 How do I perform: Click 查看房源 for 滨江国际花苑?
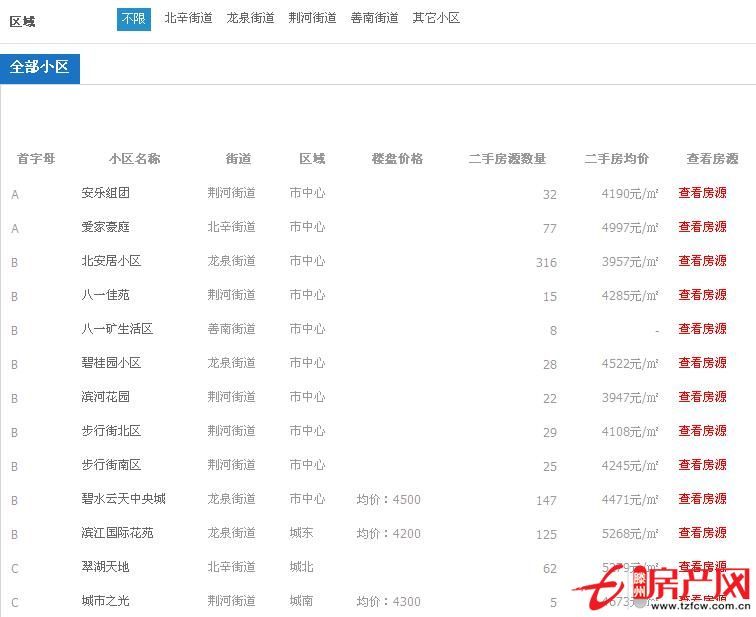pos(702,533)
